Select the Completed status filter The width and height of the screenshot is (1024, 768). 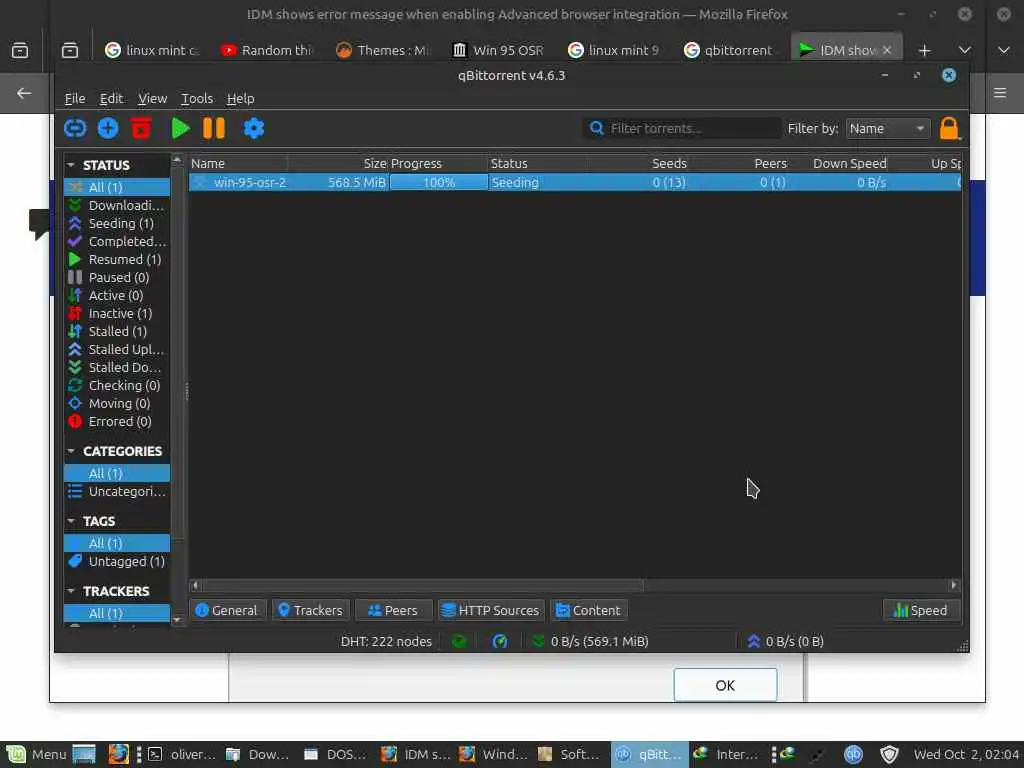coord(117,241)
